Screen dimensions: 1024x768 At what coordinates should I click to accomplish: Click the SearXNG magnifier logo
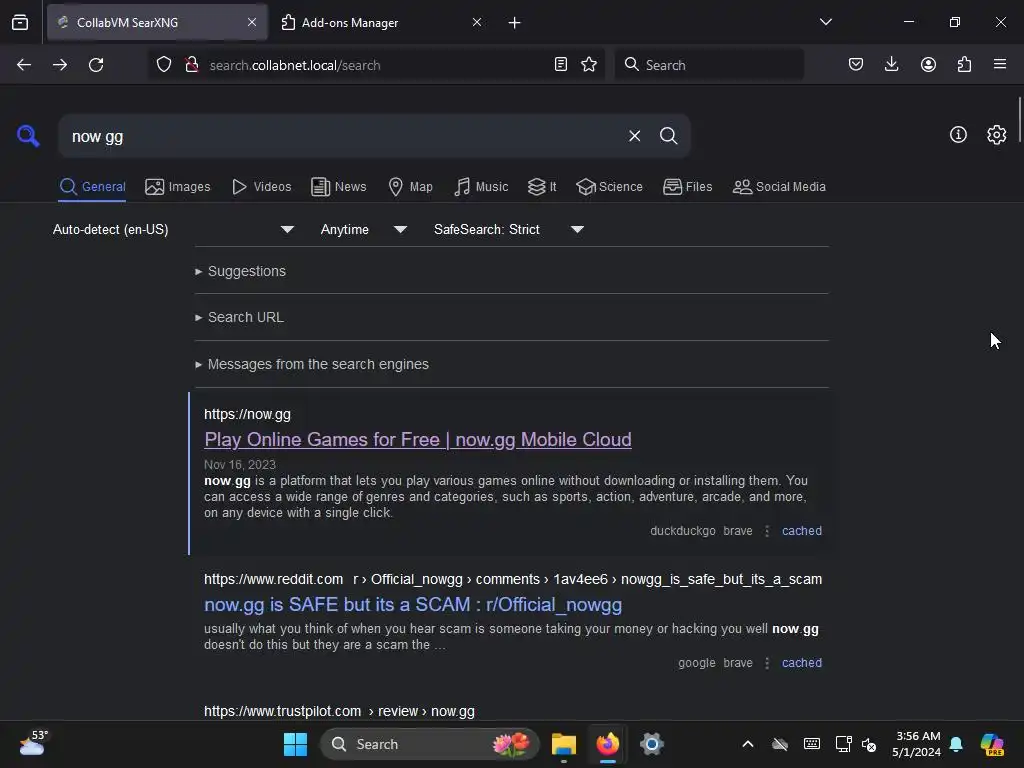pos(28,136)
